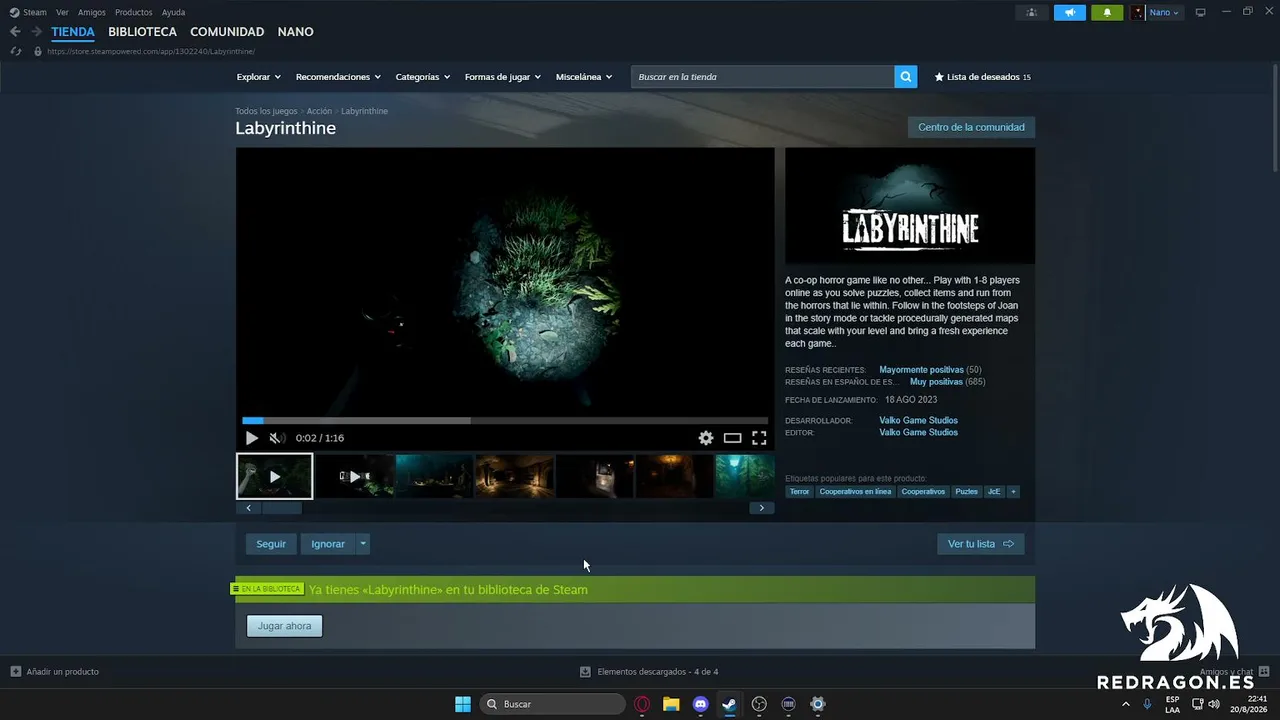Click the Ignorar button
Viewport: 1280px width, 720px height.
pos(328,544)
